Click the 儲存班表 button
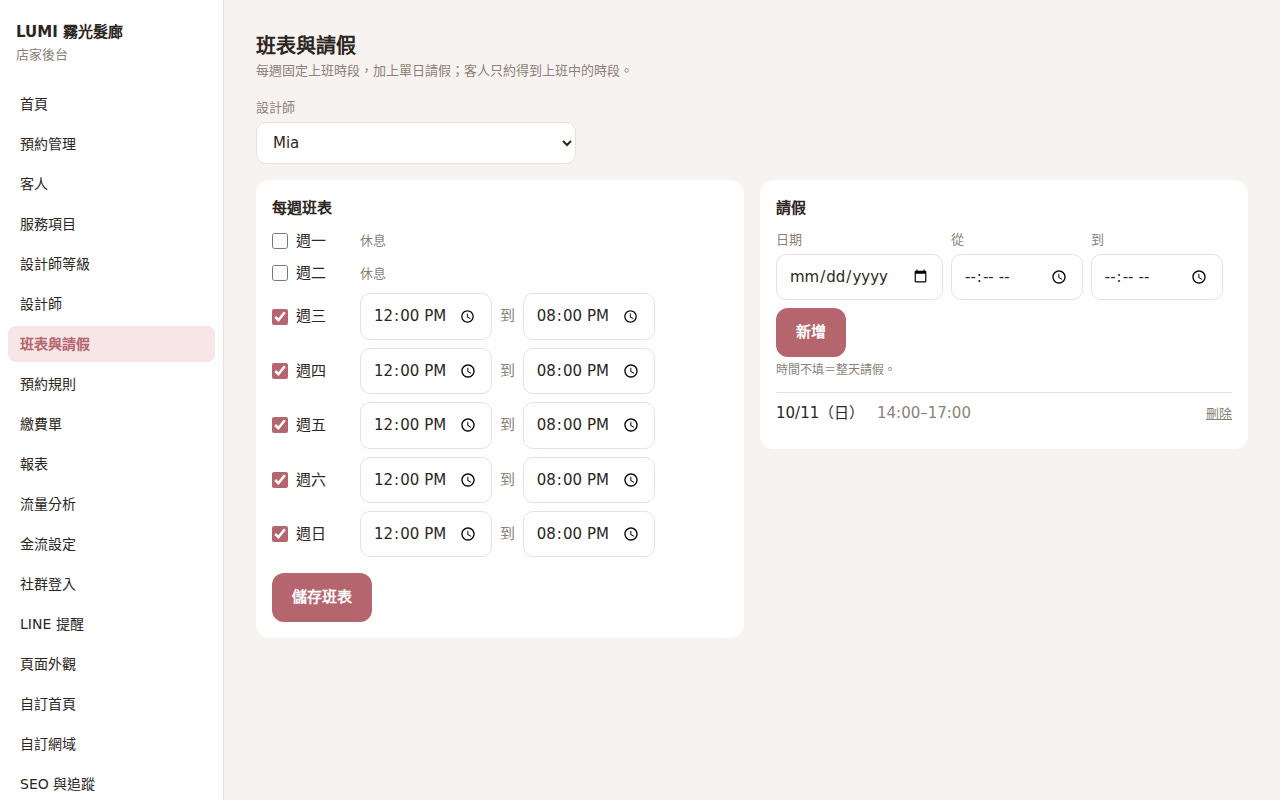 [x=322, y=597]
